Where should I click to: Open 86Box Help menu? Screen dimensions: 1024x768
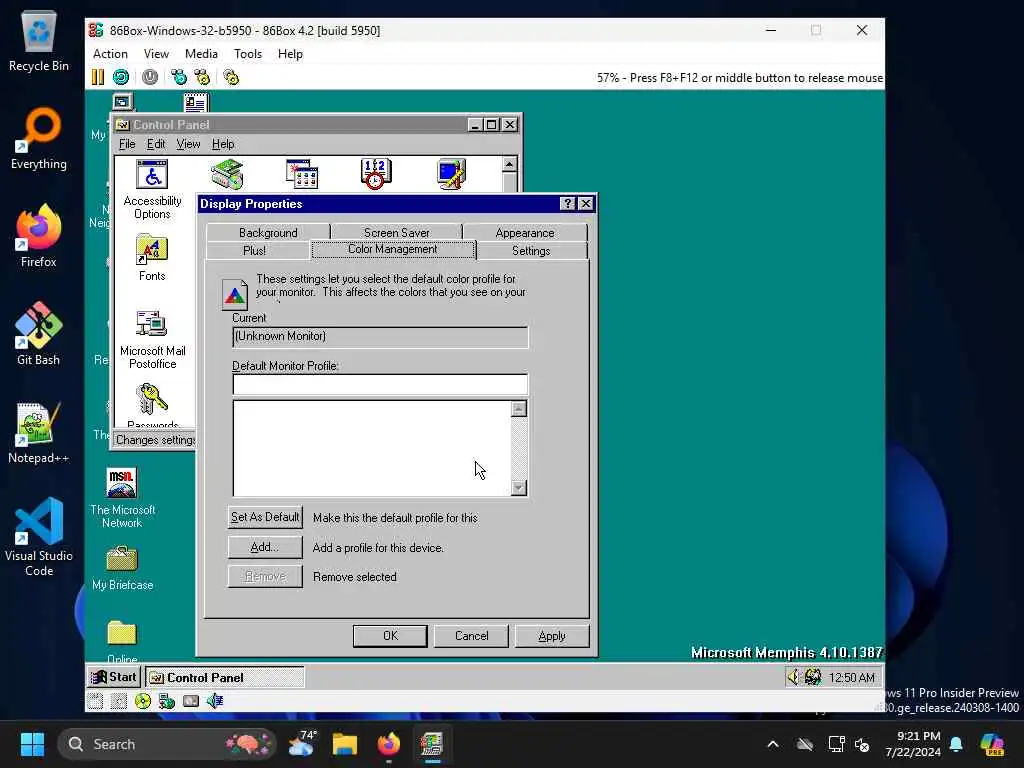(x=290, y=54)
